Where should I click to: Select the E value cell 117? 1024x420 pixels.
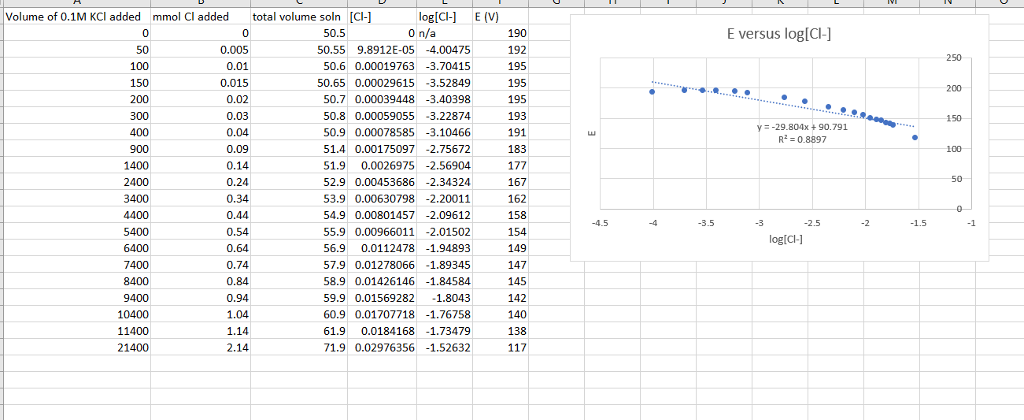click(500, 348)
